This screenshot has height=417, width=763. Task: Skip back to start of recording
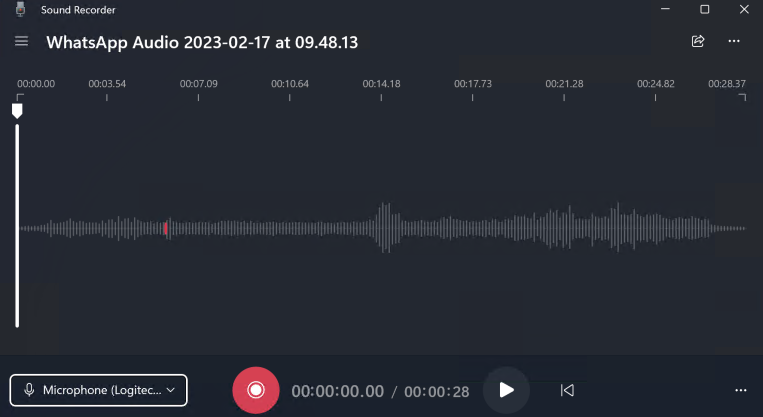(x=567, y=390)
